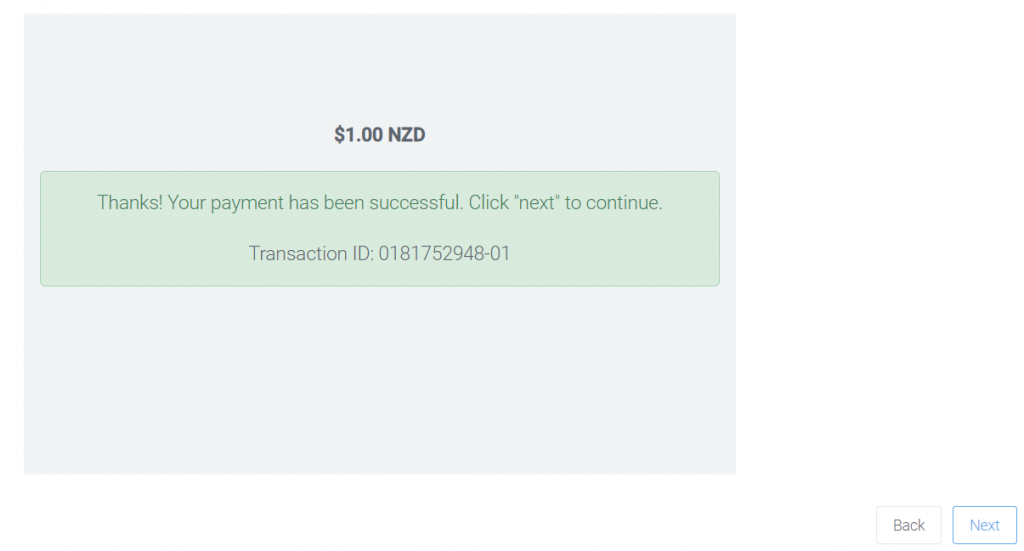The image size is (1024, 551).
Task: Select the $1.00 NZD amount heading
Action: point(379,134)
